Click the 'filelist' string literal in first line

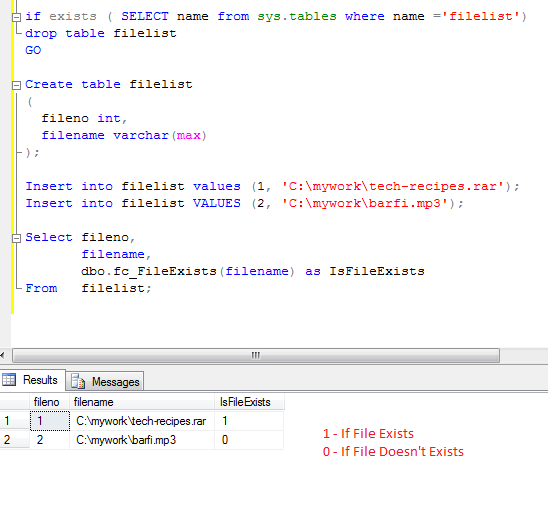click(480, 17)
